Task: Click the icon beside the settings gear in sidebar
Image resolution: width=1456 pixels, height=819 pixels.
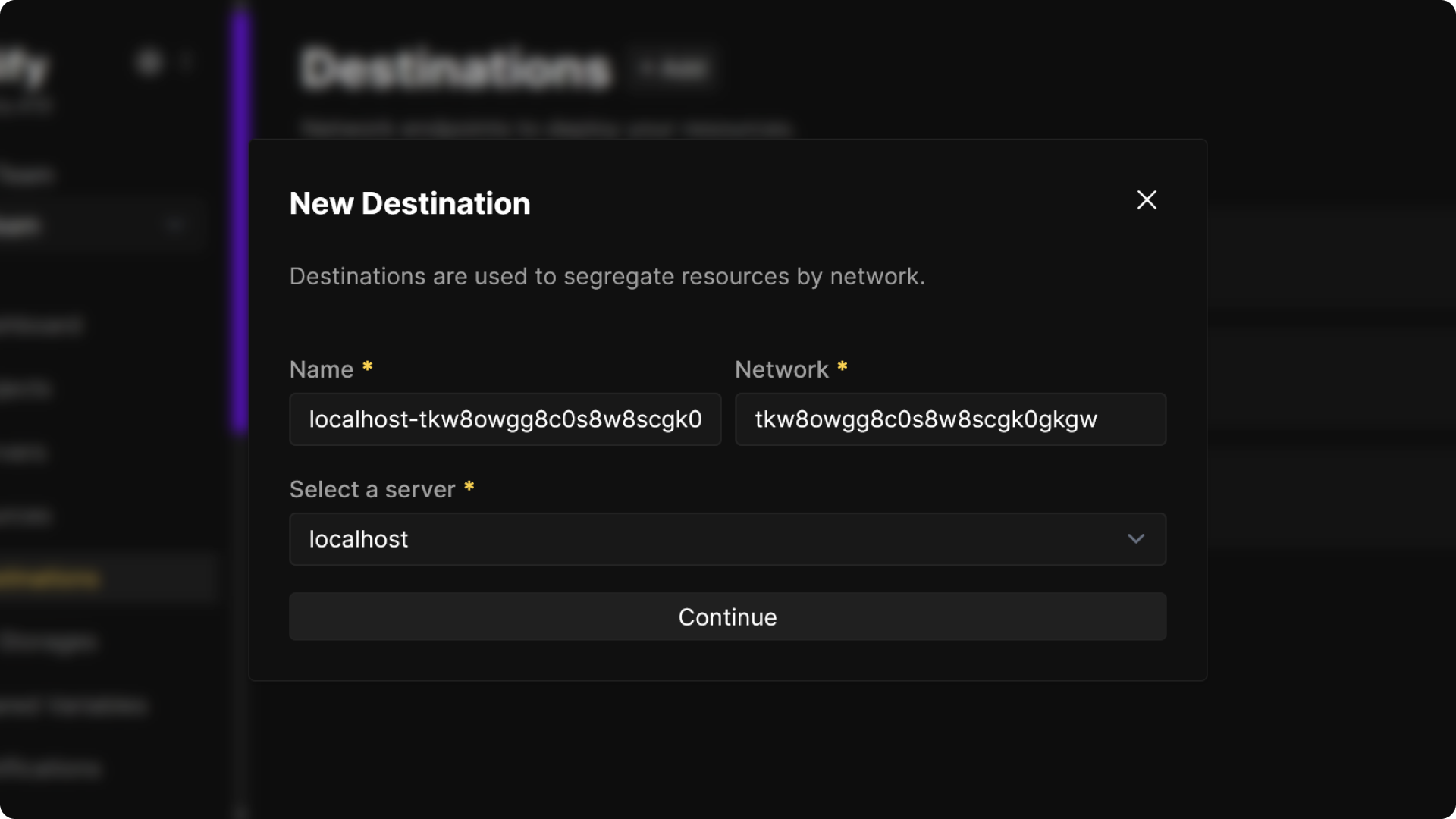Action: pyautogui.click(x=187, y=61)
